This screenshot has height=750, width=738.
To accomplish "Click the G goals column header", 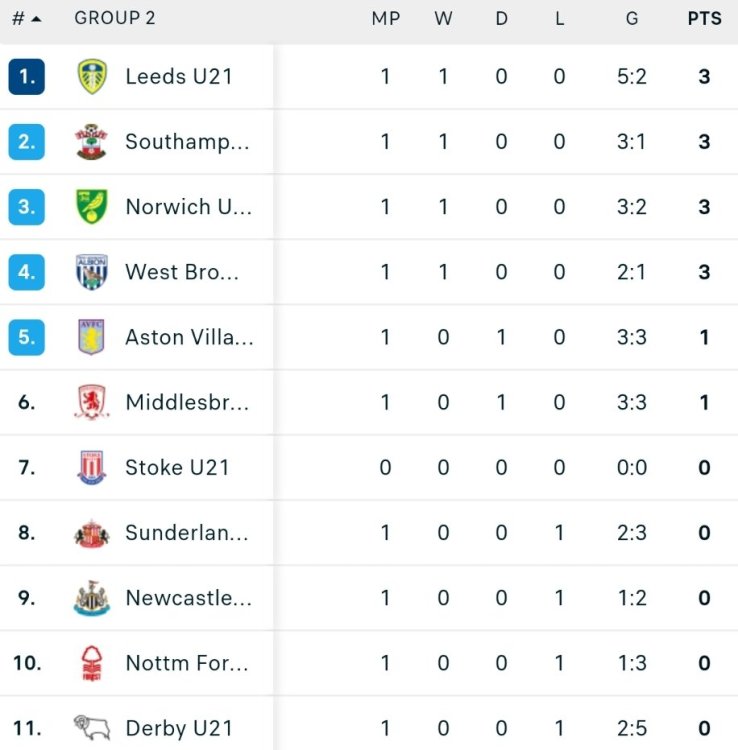I will point(631,19).
